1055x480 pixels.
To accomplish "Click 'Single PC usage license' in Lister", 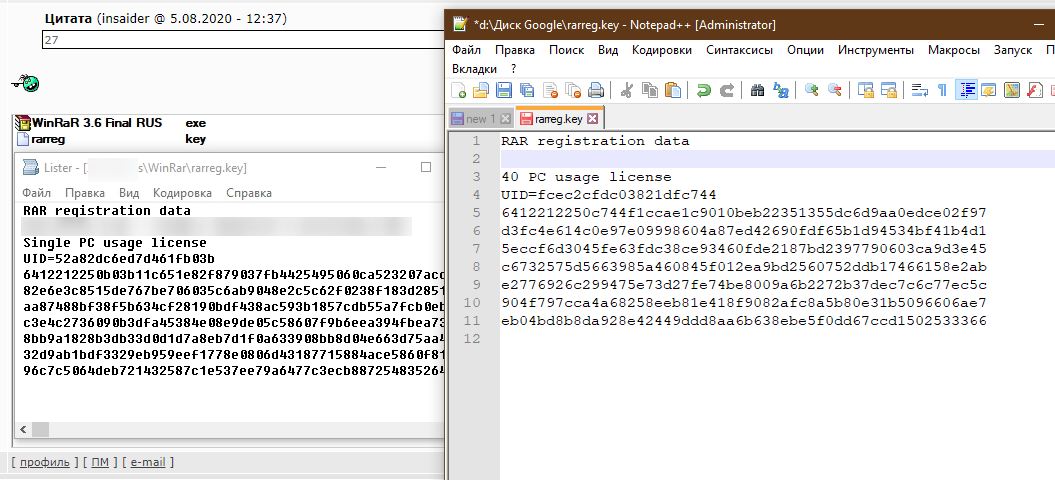I will (115, 242).
